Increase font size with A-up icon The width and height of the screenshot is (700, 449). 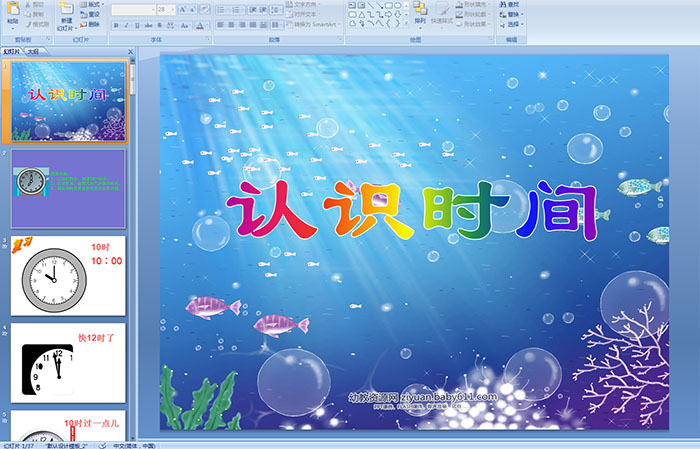(x=183, y=9)
